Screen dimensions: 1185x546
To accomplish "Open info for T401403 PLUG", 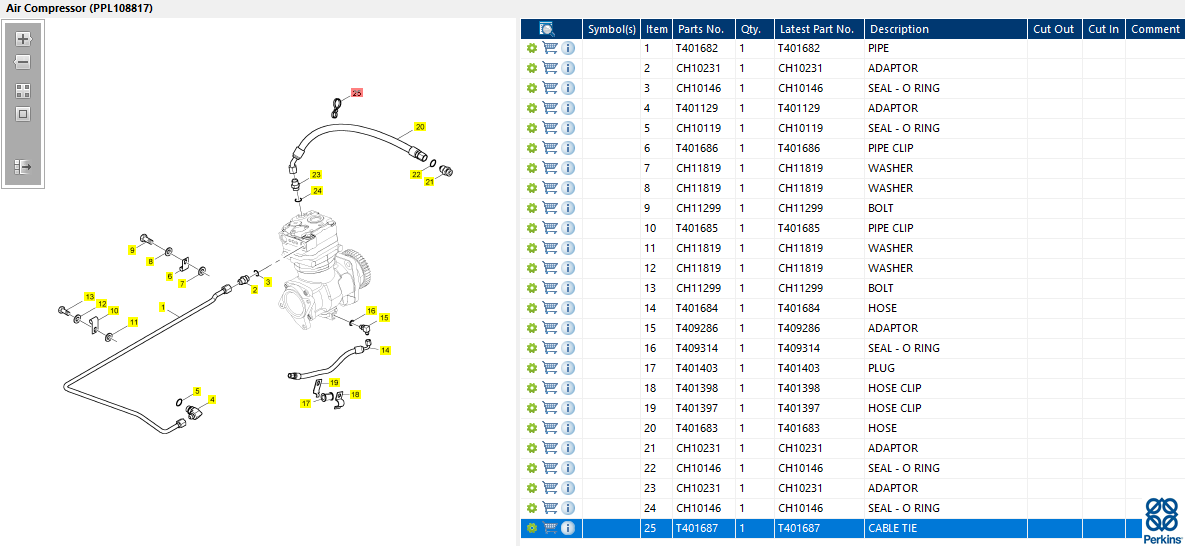I will pos(568,368).
